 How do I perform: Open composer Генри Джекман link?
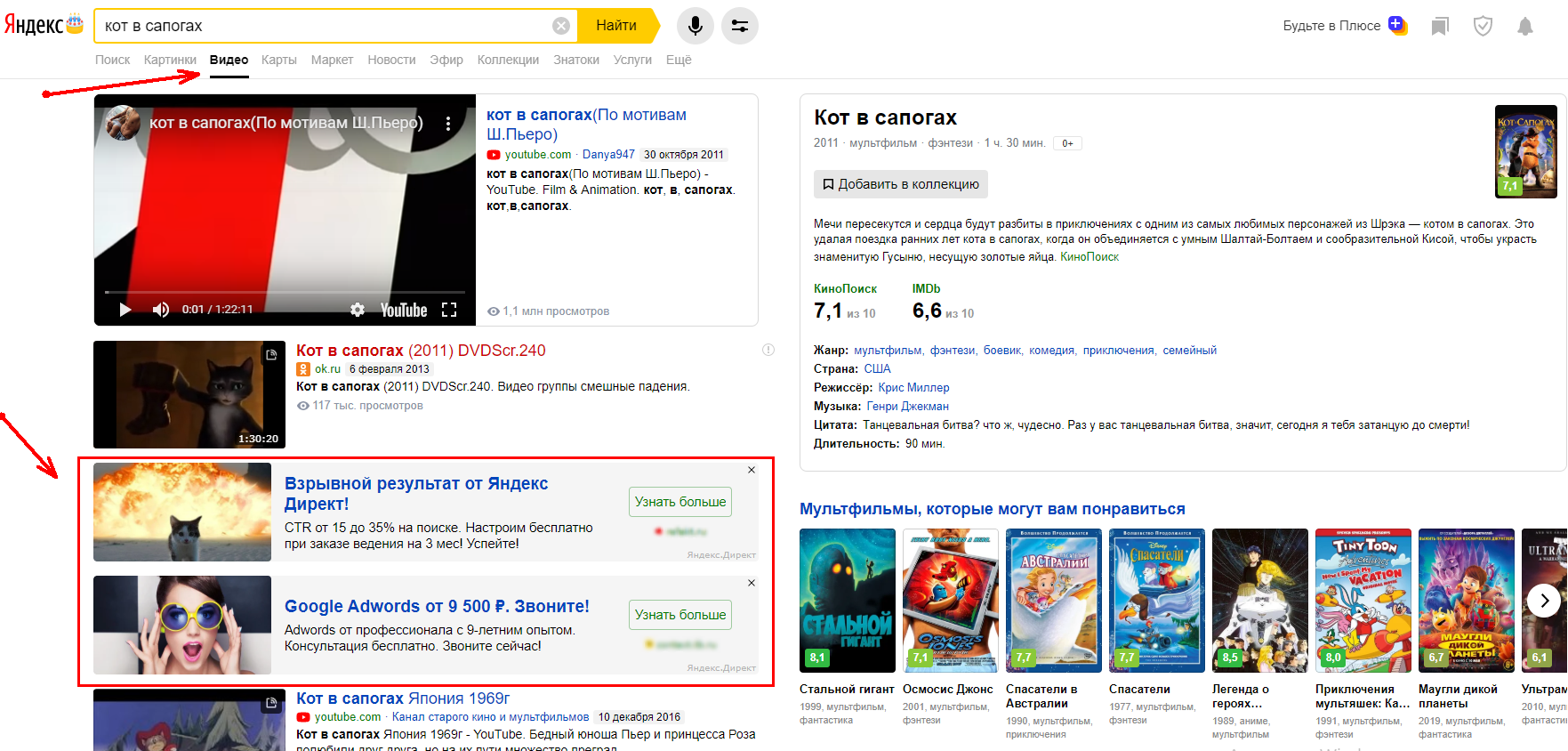[908, 407]
